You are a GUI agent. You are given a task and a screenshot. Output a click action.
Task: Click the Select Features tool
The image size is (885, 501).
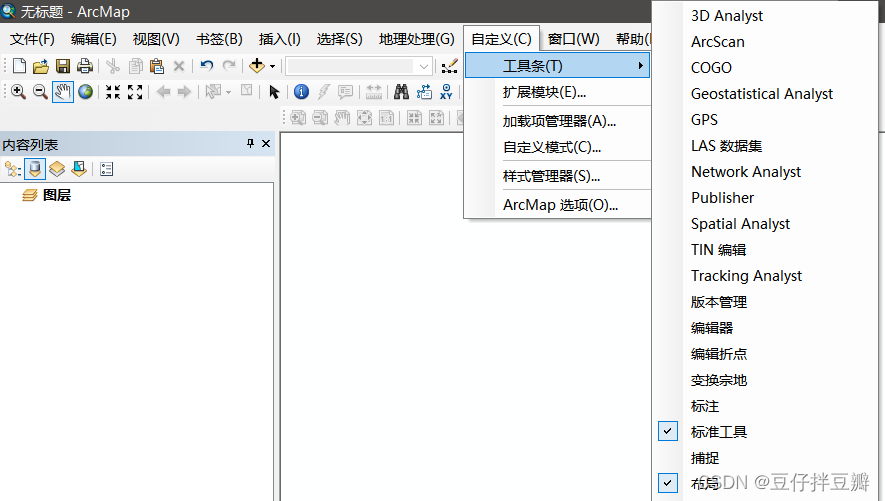pyautogui.click(x=213, y=91)
